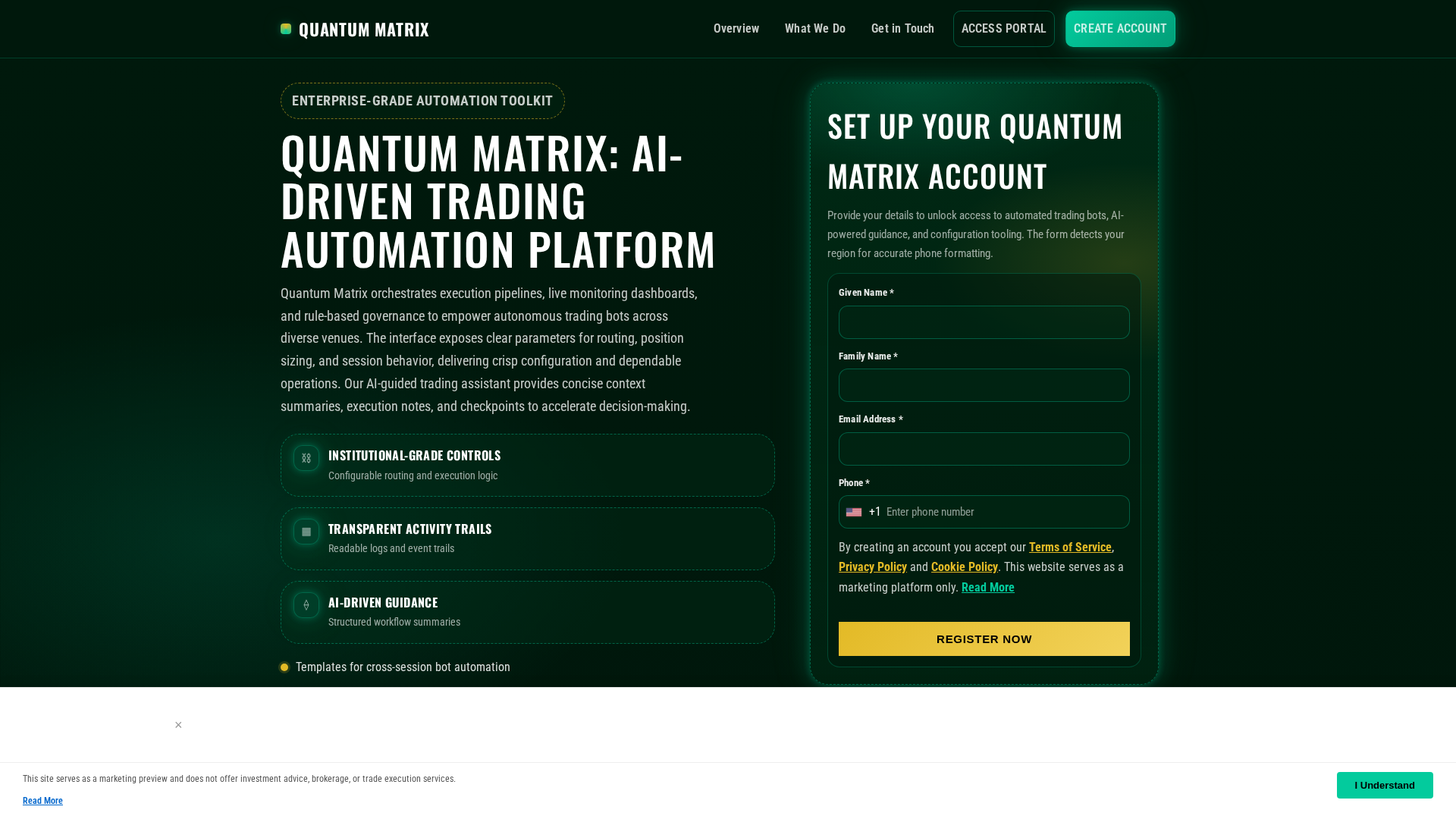
Task: Focus the Family Name input field
Action: tap(984, 385)
